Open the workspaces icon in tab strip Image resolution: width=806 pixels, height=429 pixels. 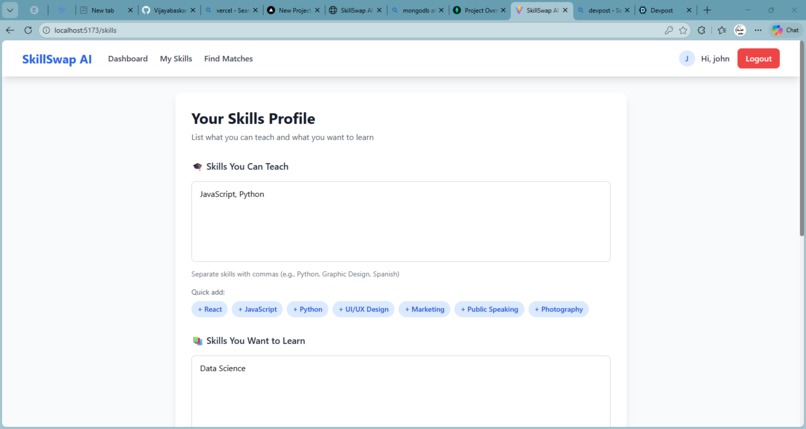coord(34,10)
